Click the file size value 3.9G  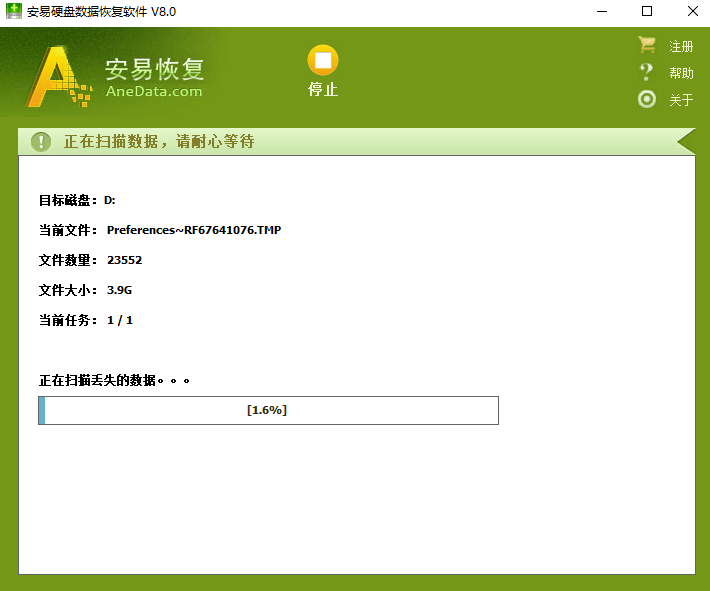click(x=120, y=290)
